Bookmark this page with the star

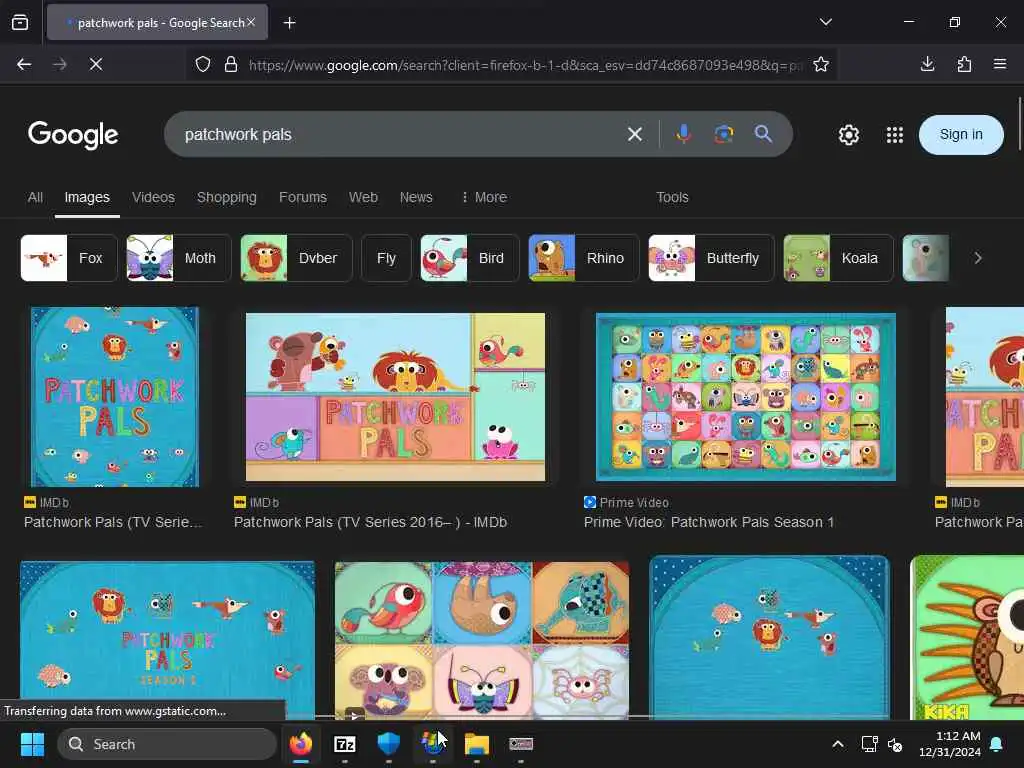tap(821, 65)
